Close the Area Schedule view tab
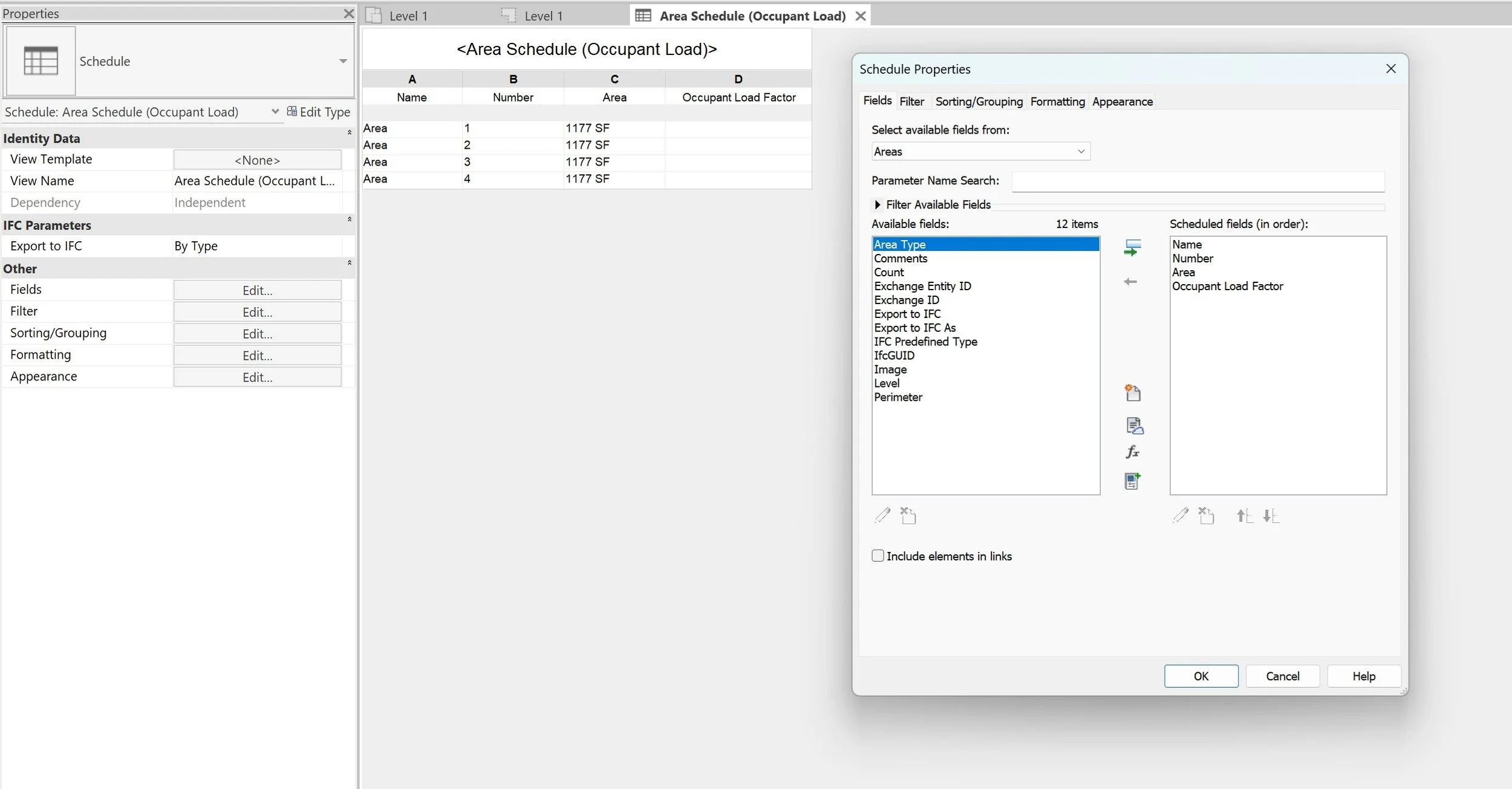This screenshot has width=1512, height=789. tap(861, 16)
